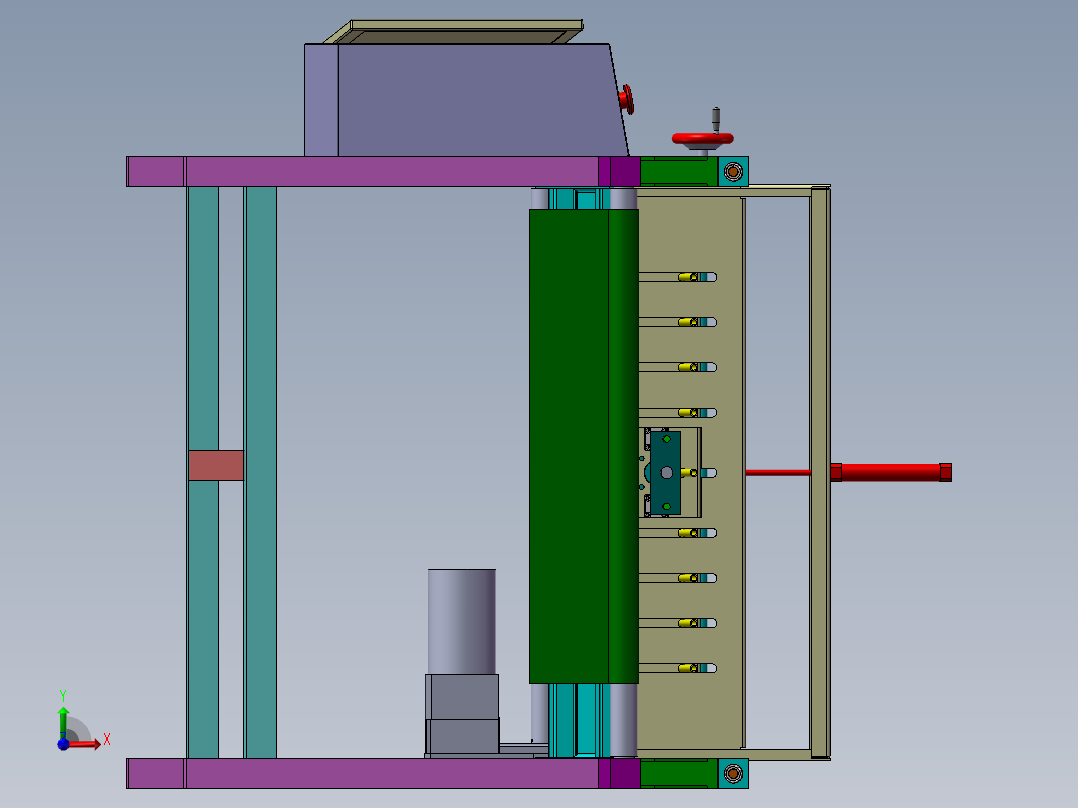Screen dimensions: 1078x808
Task: Select the tan tray on top of the control box
Action: pyautogui.click(x=454, y=32)
